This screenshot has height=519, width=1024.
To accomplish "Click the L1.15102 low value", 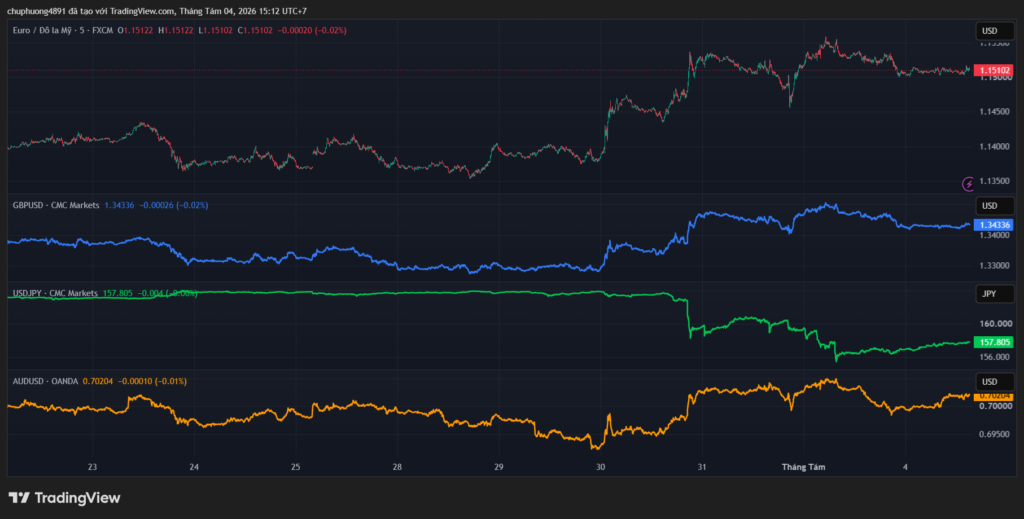I will [216, 31].
